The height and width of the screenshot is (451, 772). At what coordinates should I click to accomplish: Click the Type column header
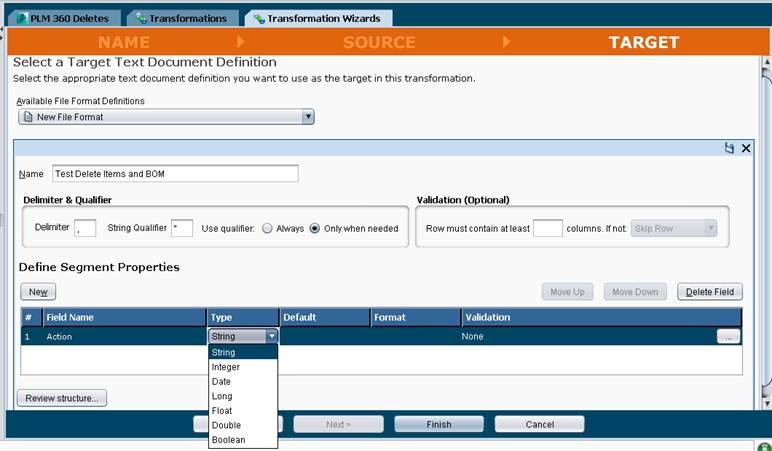[x=243, y=318]
